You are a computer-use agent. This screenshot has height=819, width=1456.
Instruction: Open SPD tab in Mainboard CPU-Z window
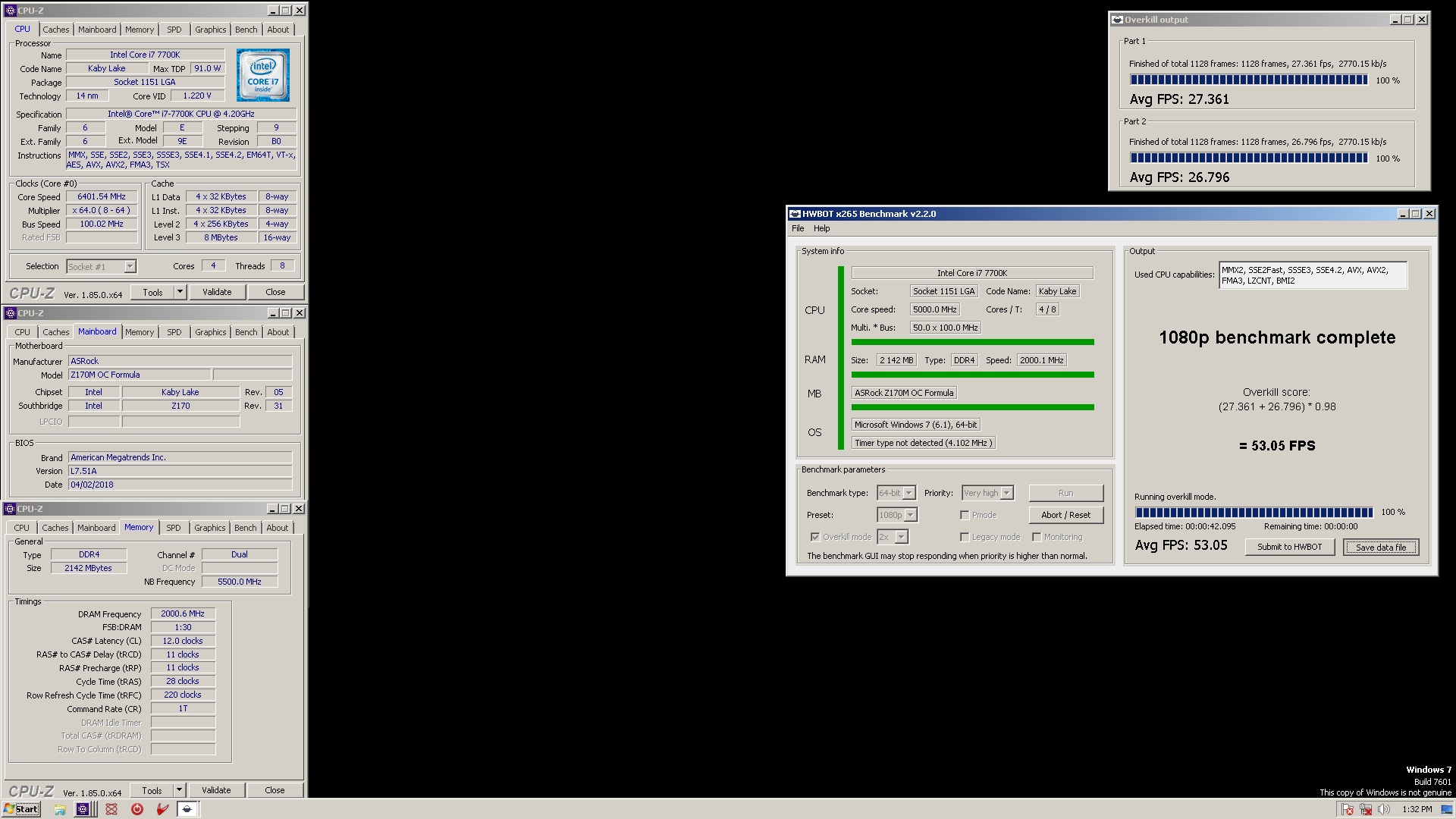tap(174, 332)
